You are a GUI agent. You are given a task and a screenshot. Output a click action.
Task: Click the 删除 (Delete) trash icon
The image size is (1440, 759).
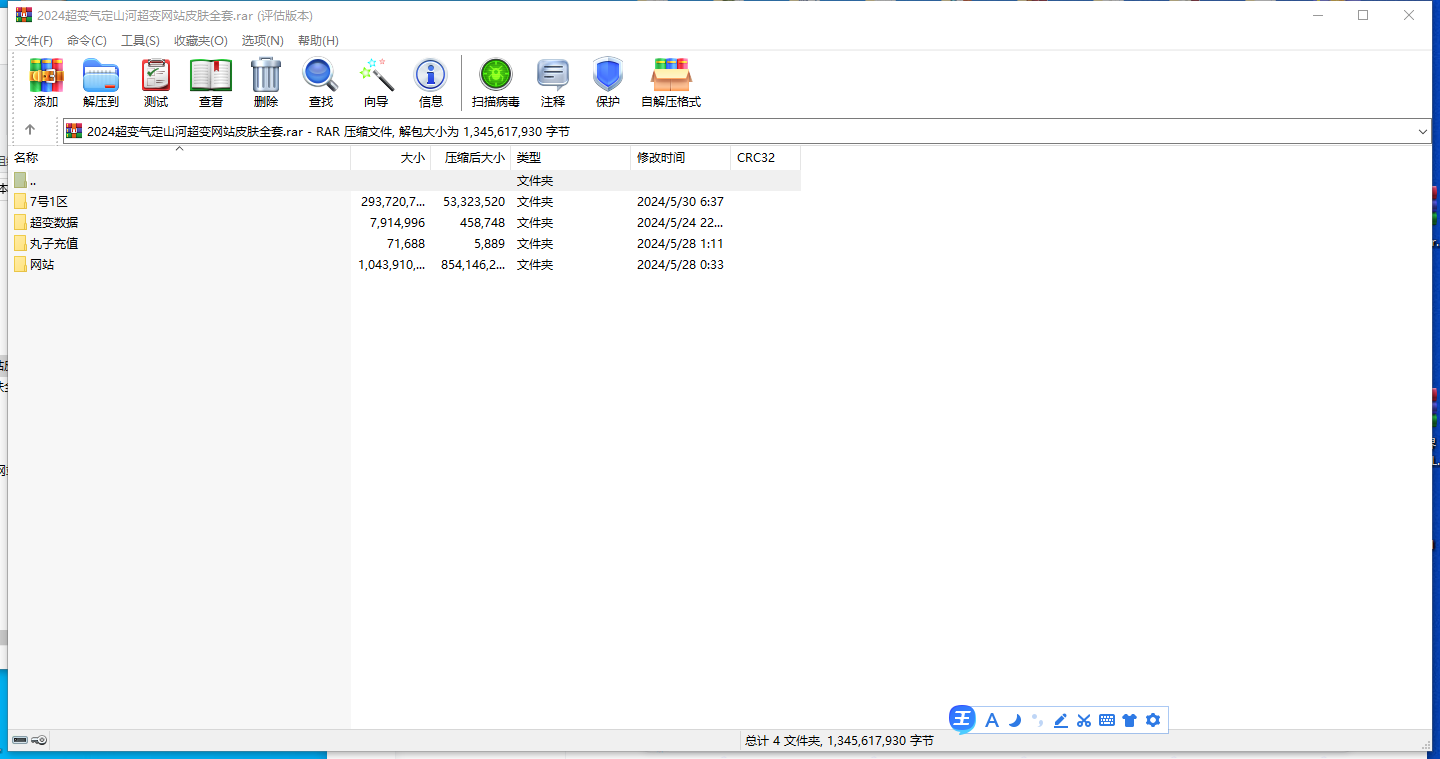pyautogui.click(x=266, y=82)
